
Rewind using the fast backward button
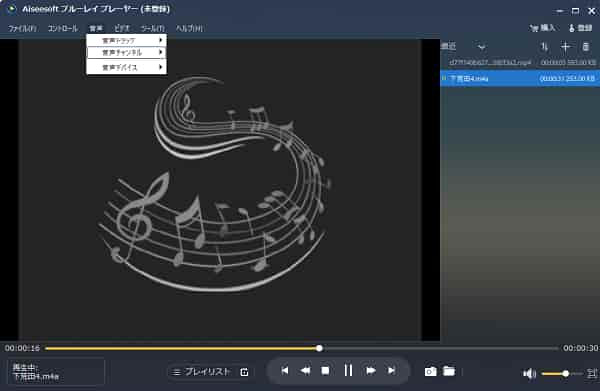tap(305, 370)
